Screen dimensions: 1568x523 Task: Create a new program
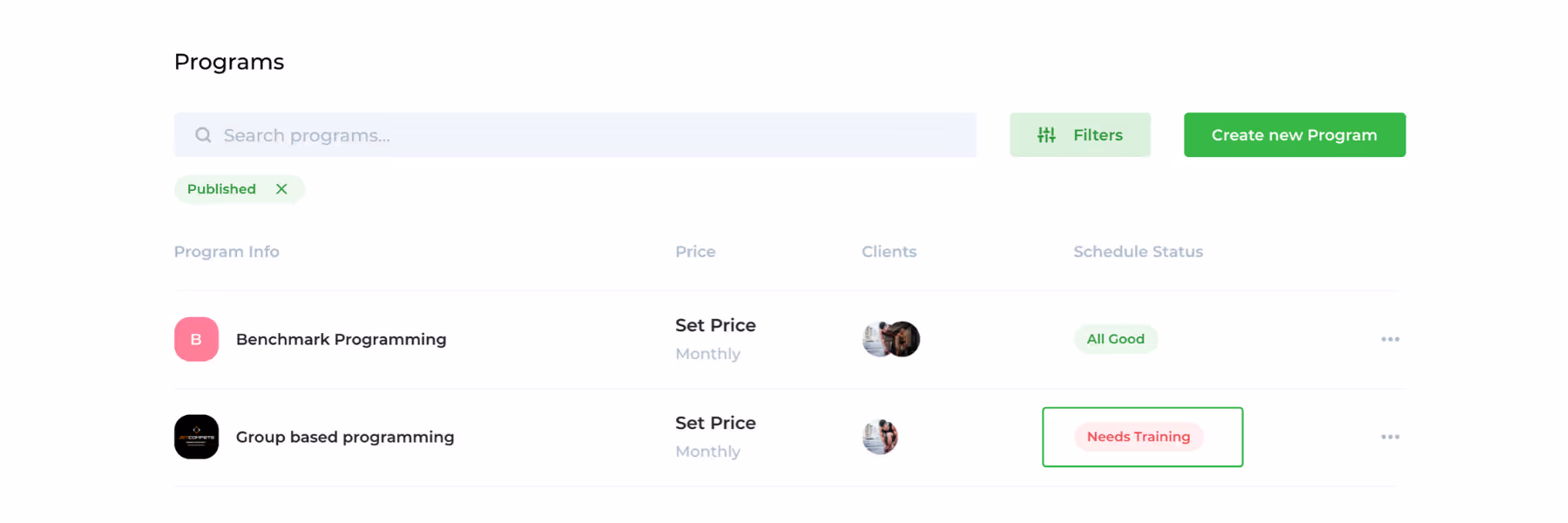click(x=1294, y=135)
